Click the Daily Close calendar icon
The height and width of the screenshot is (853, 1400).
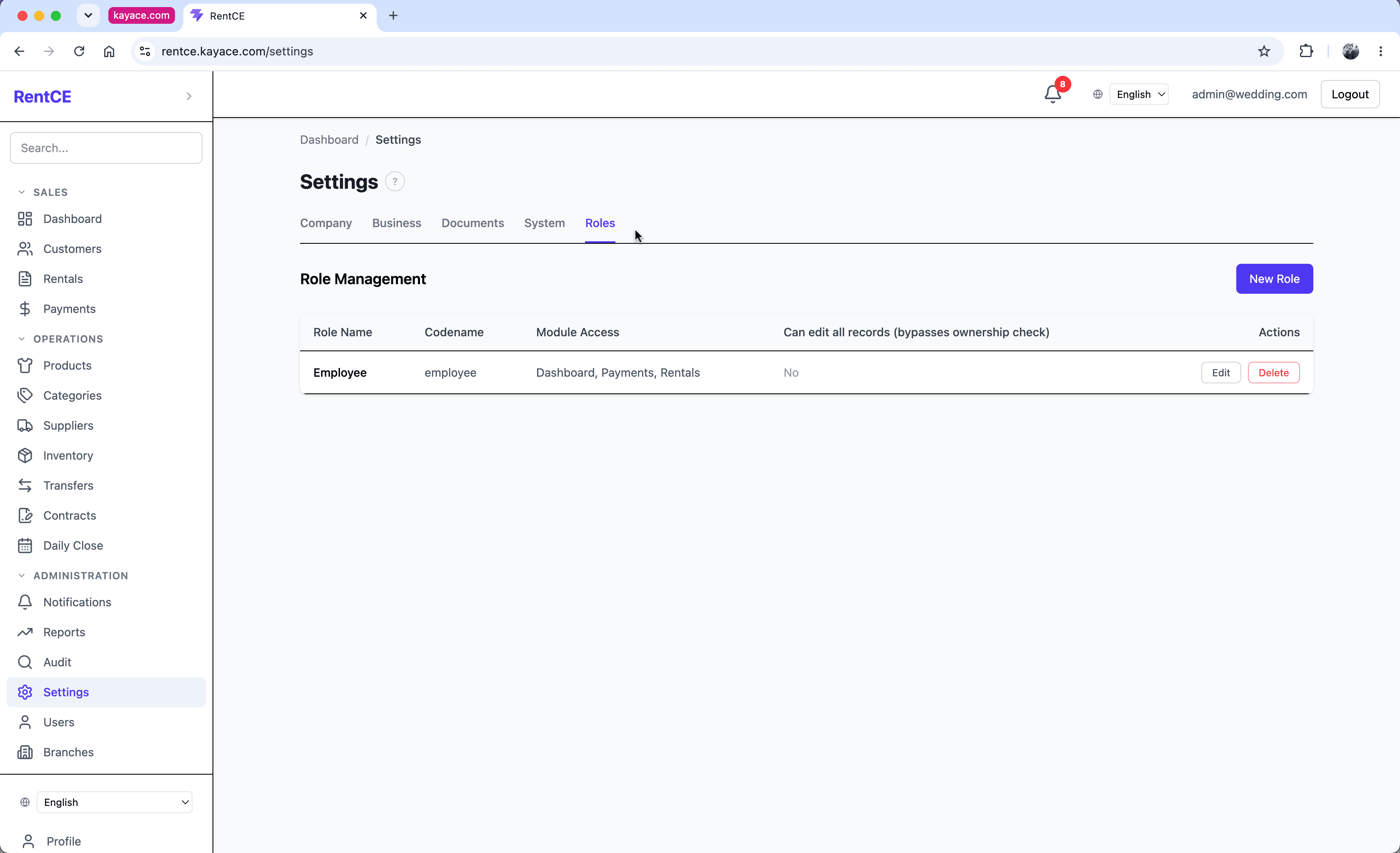[25, 545]
